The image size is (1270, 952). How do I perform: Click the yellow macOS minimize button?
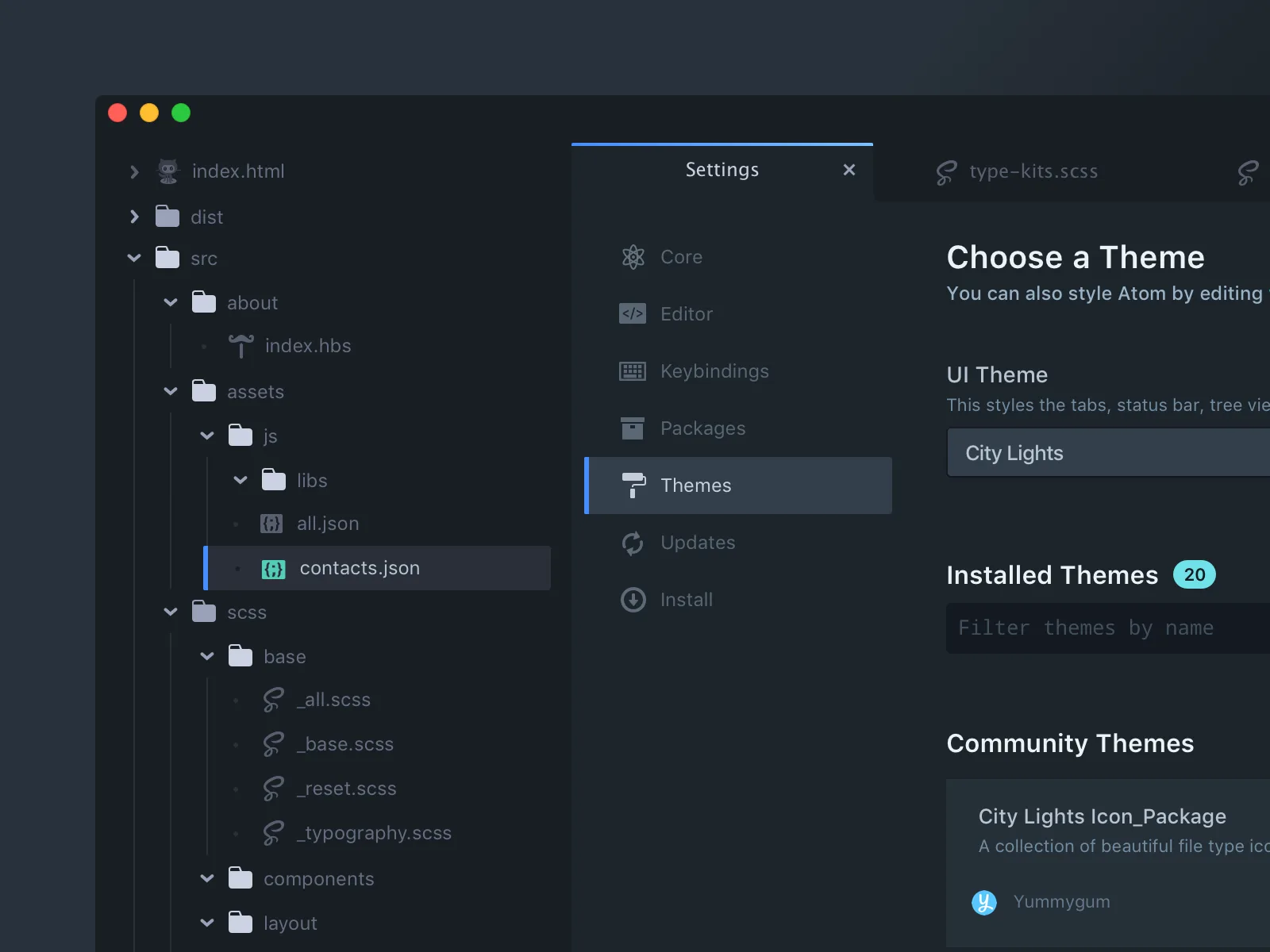tap(149, 113)
